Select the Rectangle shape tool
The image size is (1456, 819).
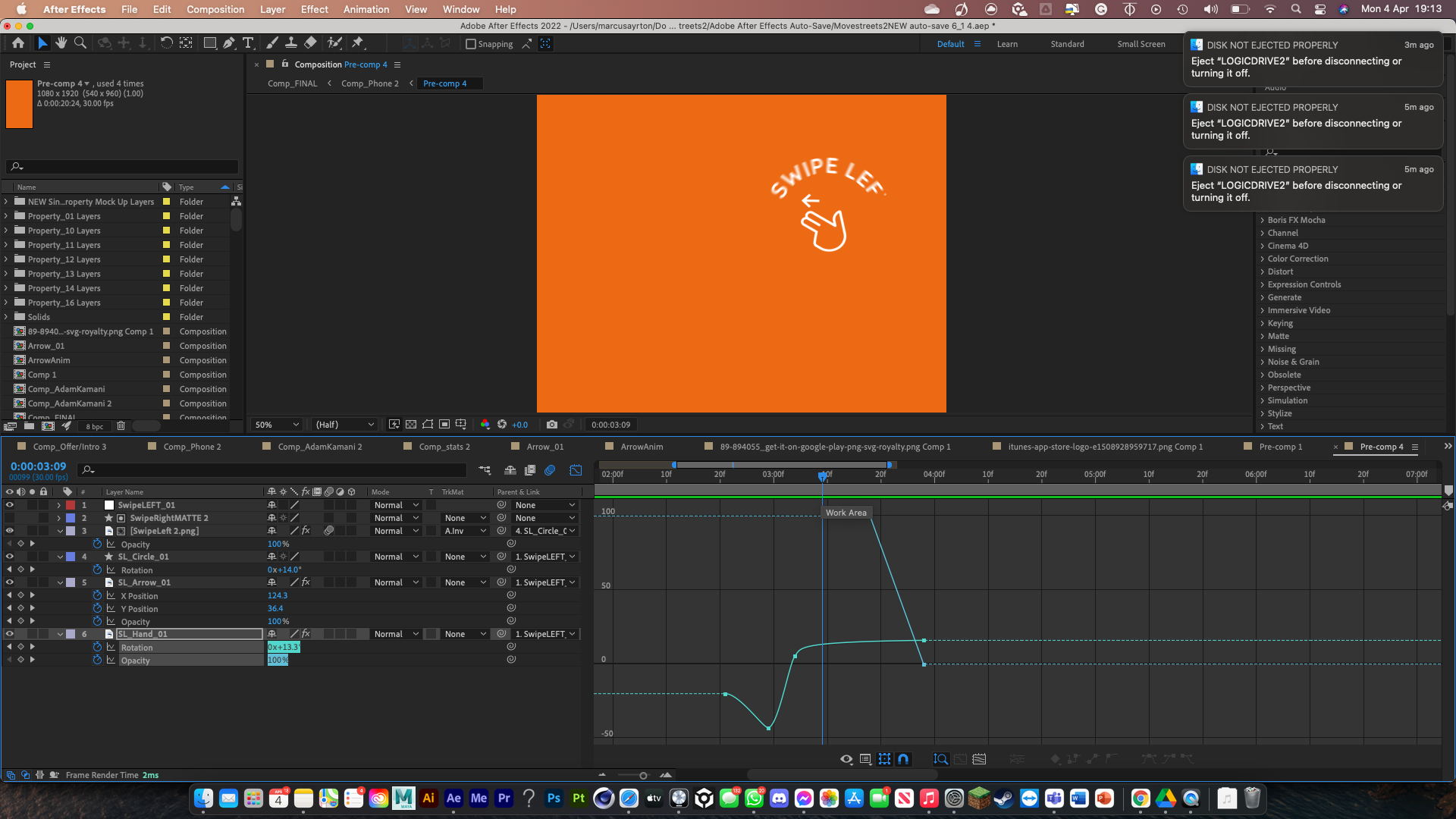point(210,43)
